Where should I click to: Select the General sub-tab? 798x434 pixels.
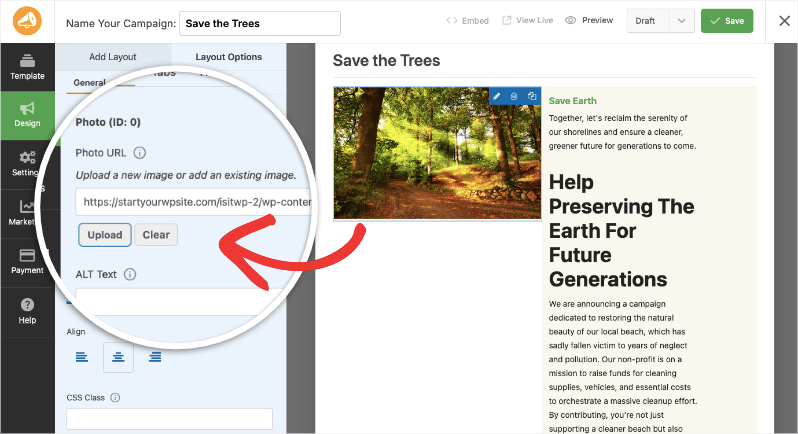[90, 82]
